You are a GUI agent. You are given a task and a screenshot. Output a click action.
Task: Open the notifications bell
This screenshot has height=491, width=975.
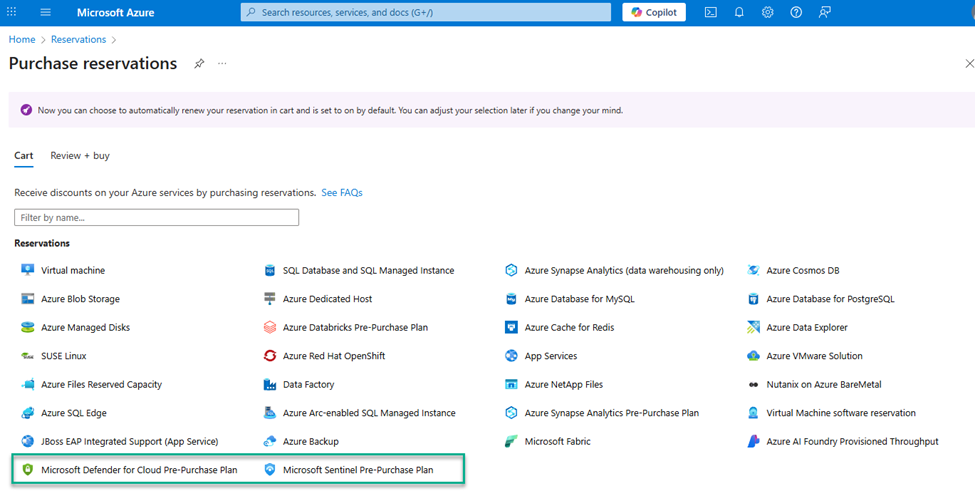click(739, 12)
